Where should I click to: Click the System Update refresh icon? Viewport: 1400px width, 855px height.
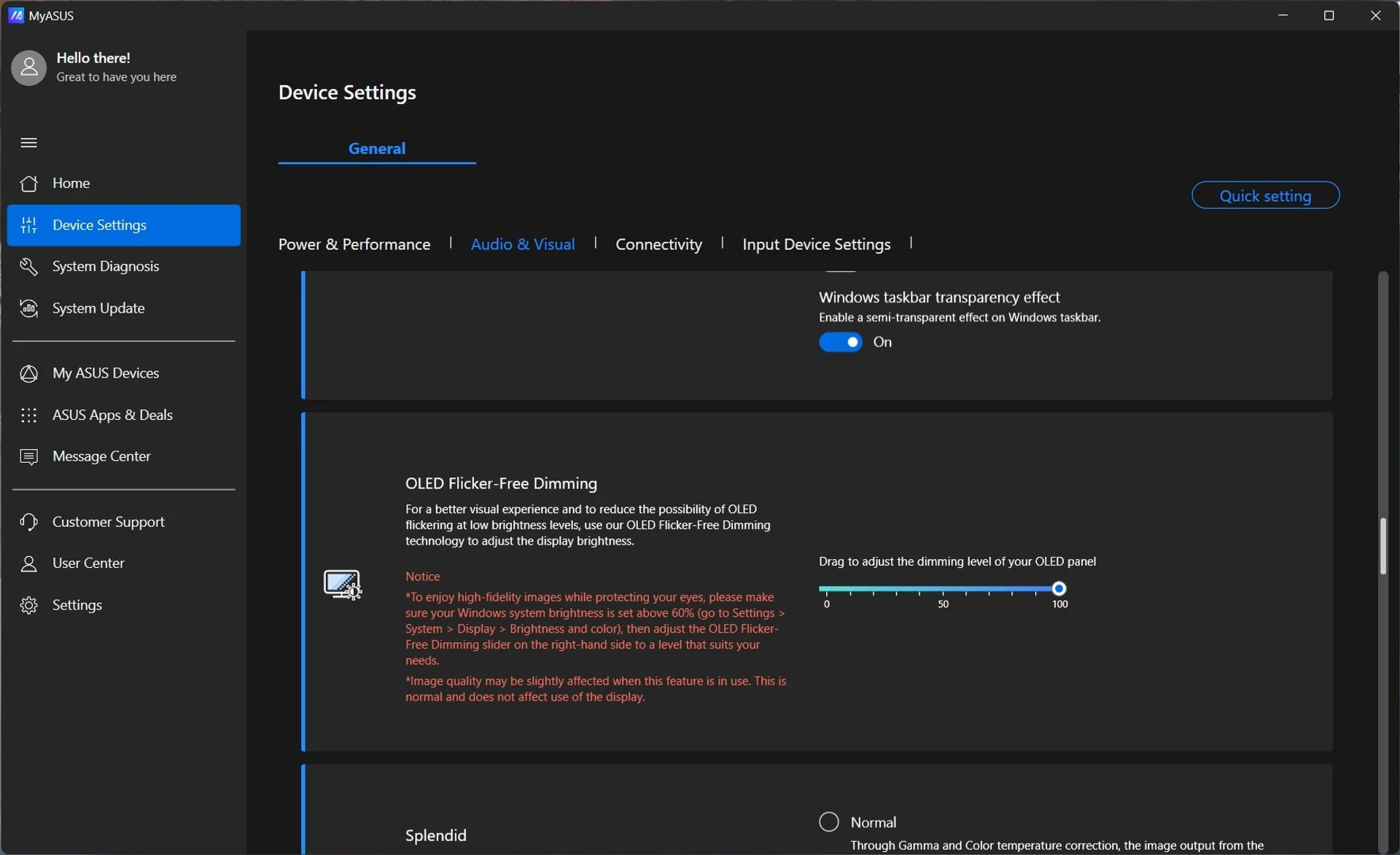click(28, 308)
